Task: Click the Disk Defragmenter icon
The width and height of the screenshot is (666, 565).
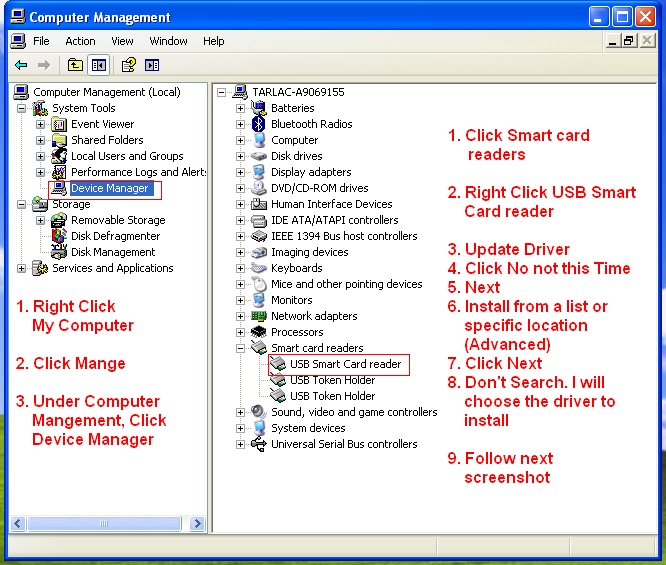Action: point(59,236)
